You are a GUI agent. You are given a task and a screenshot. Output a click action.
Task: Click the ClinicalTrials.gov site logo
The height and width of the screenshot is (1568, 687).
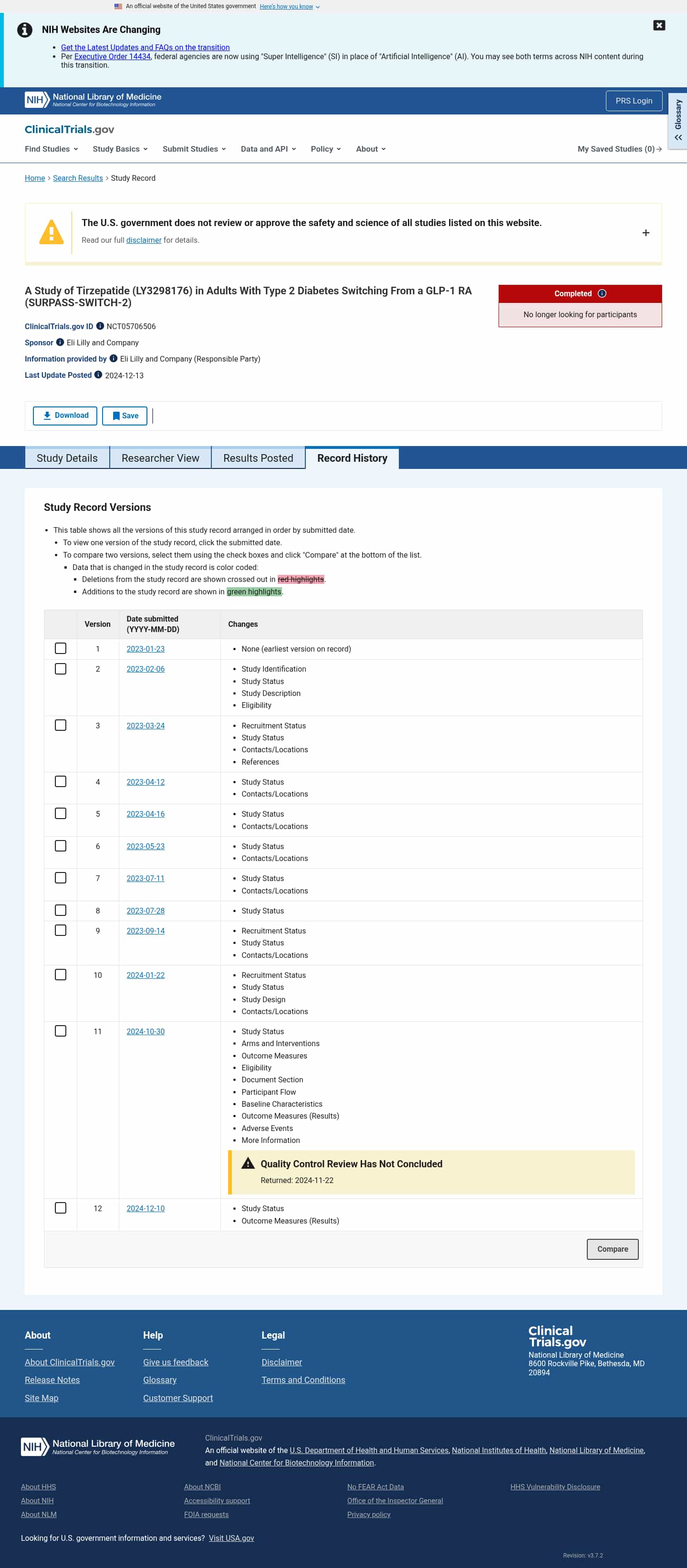point(69,129)
